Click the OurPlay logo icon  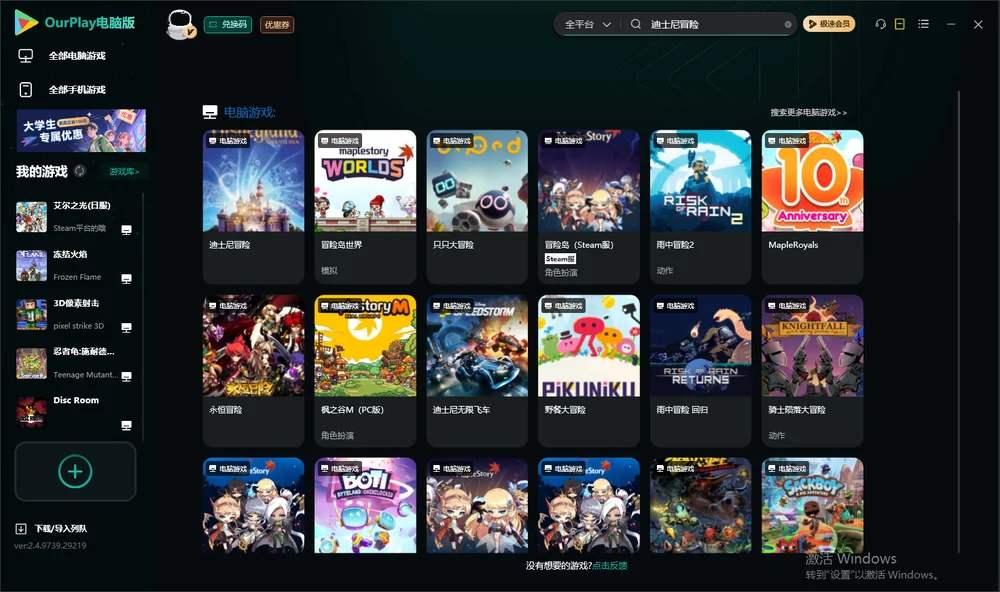pyautogui.click(x=26, y=23)
